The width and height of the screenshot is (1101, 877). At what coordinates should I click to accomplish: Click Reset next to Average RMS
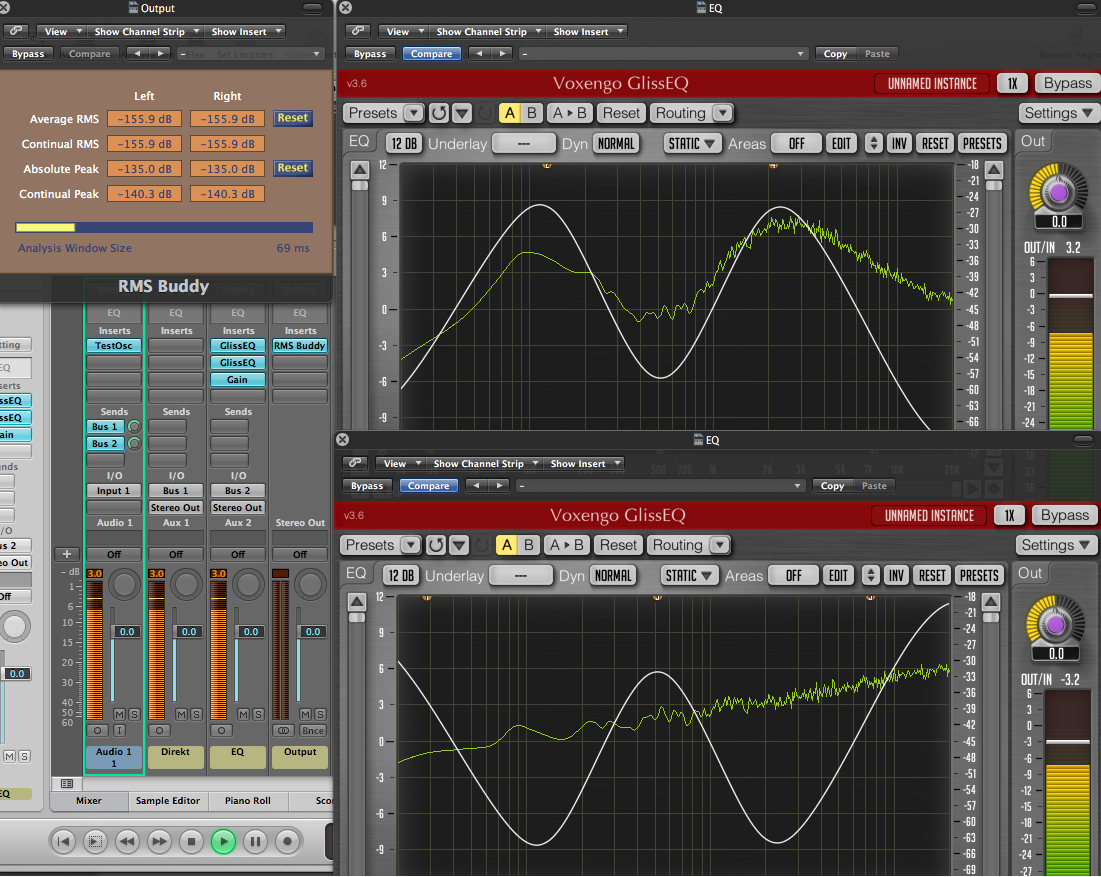point(292,118)
